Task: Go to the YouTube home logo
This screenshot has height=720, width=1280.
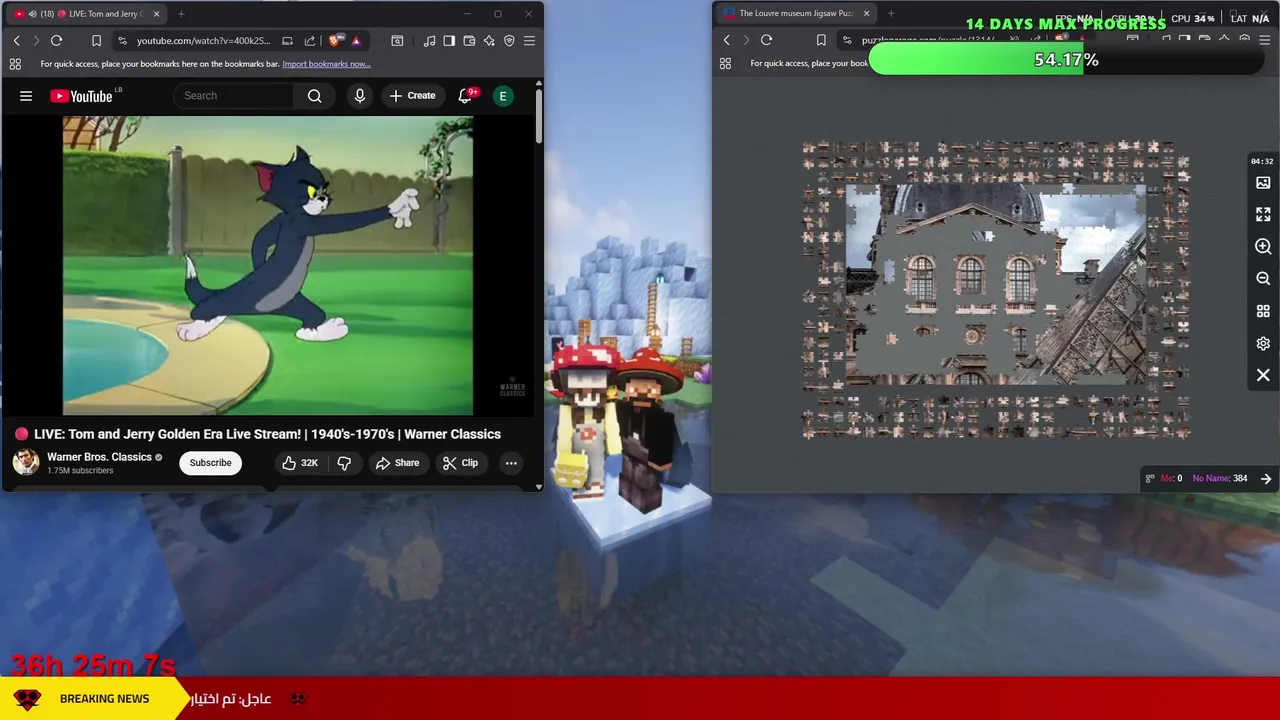Action: (x=81, y=96)
